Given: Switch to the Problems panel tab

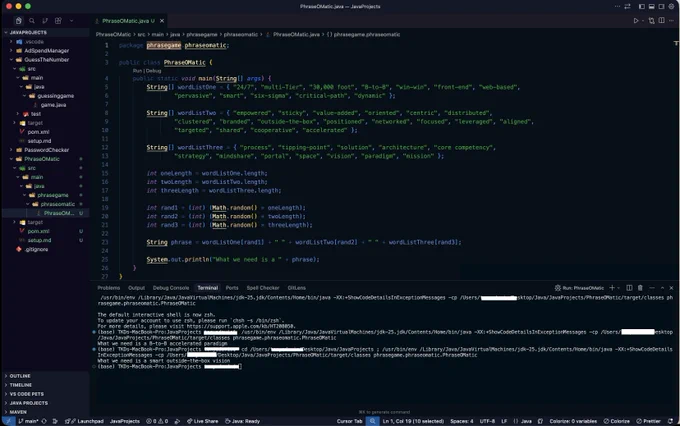Looking at the screenshot, I should point(108,288).
